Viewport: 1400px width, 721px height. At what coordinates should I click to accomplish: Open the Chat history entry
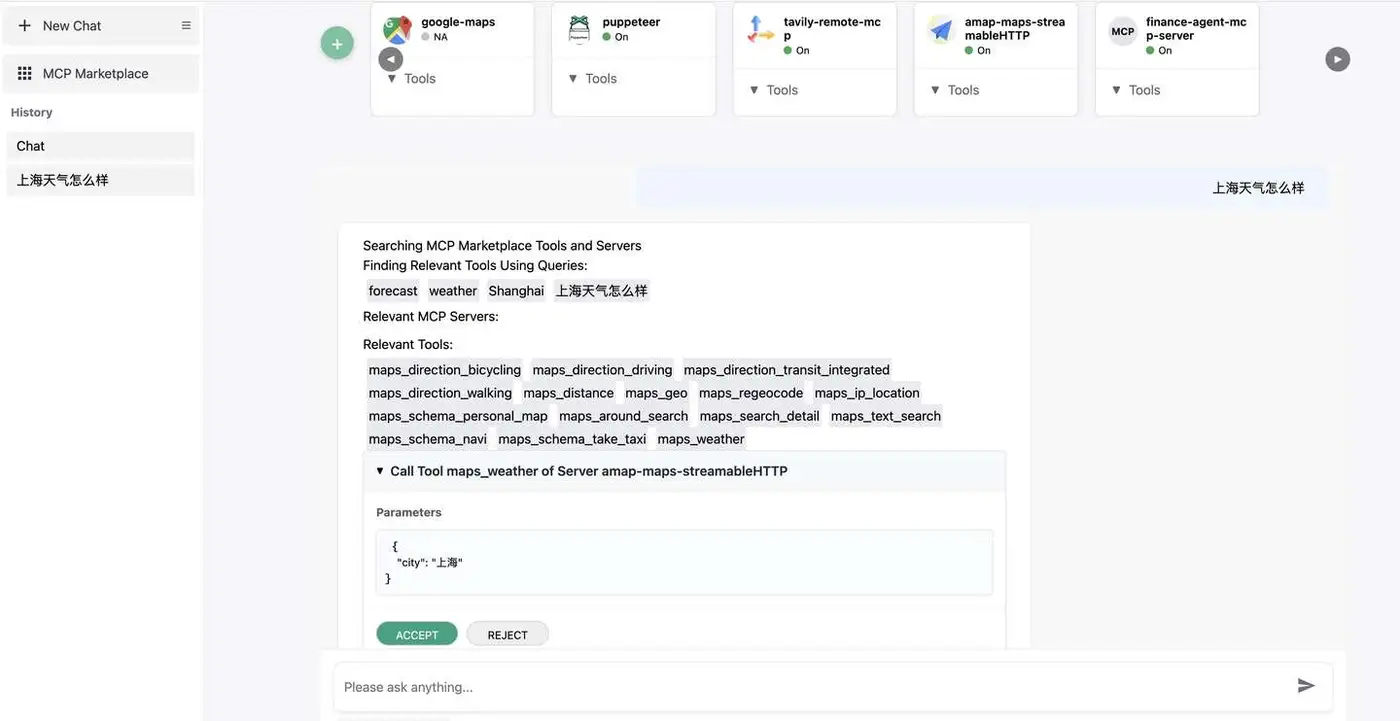pyautogui.click(x=100, y=146)
